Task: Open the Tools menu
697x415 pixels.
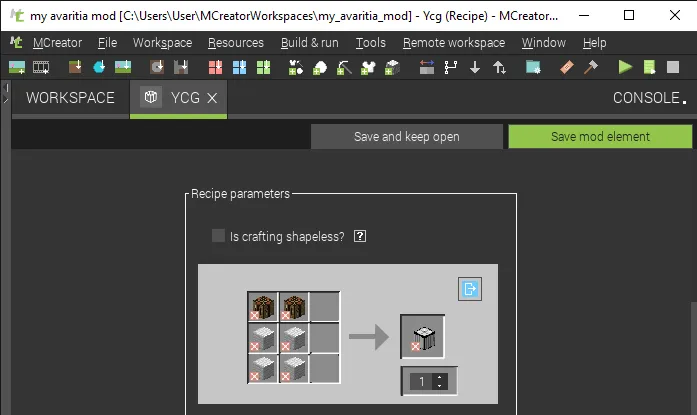Action: click(370, 43)
